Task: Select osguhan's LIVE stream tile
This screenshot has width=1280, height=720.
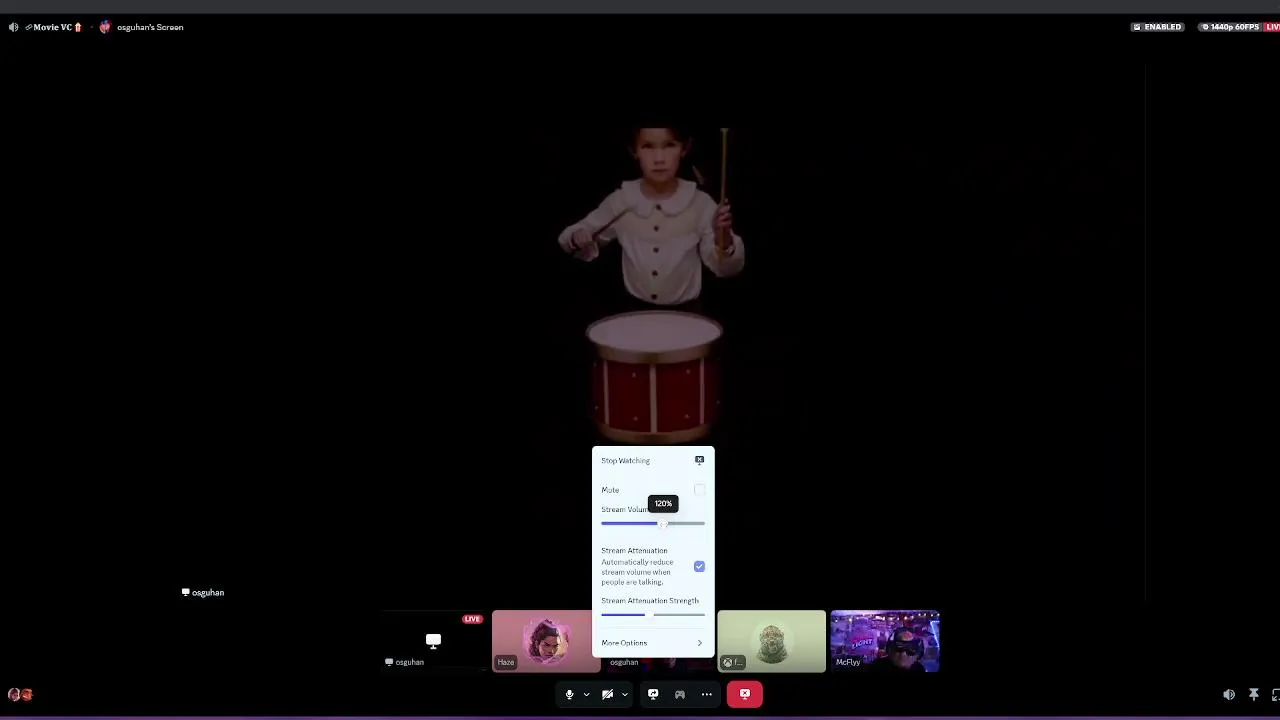Action: 433,641
